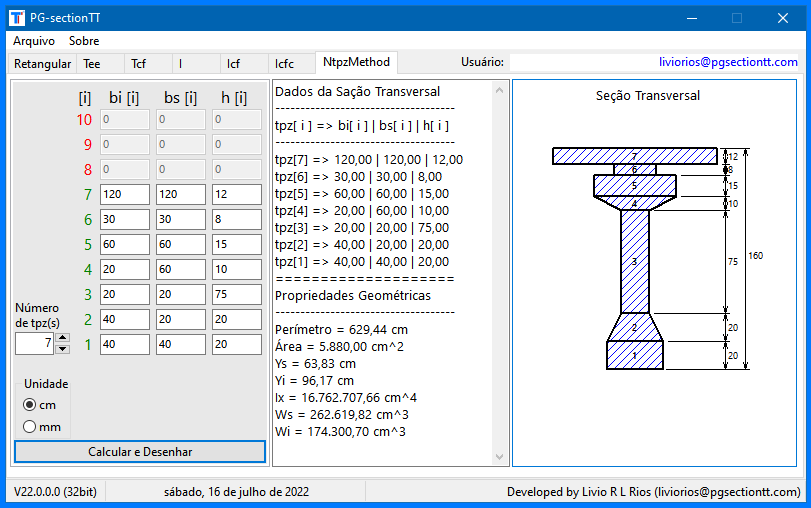Click trapezoid 1 base in section drawing
811x508 pixels.
(x=635, y=355)
